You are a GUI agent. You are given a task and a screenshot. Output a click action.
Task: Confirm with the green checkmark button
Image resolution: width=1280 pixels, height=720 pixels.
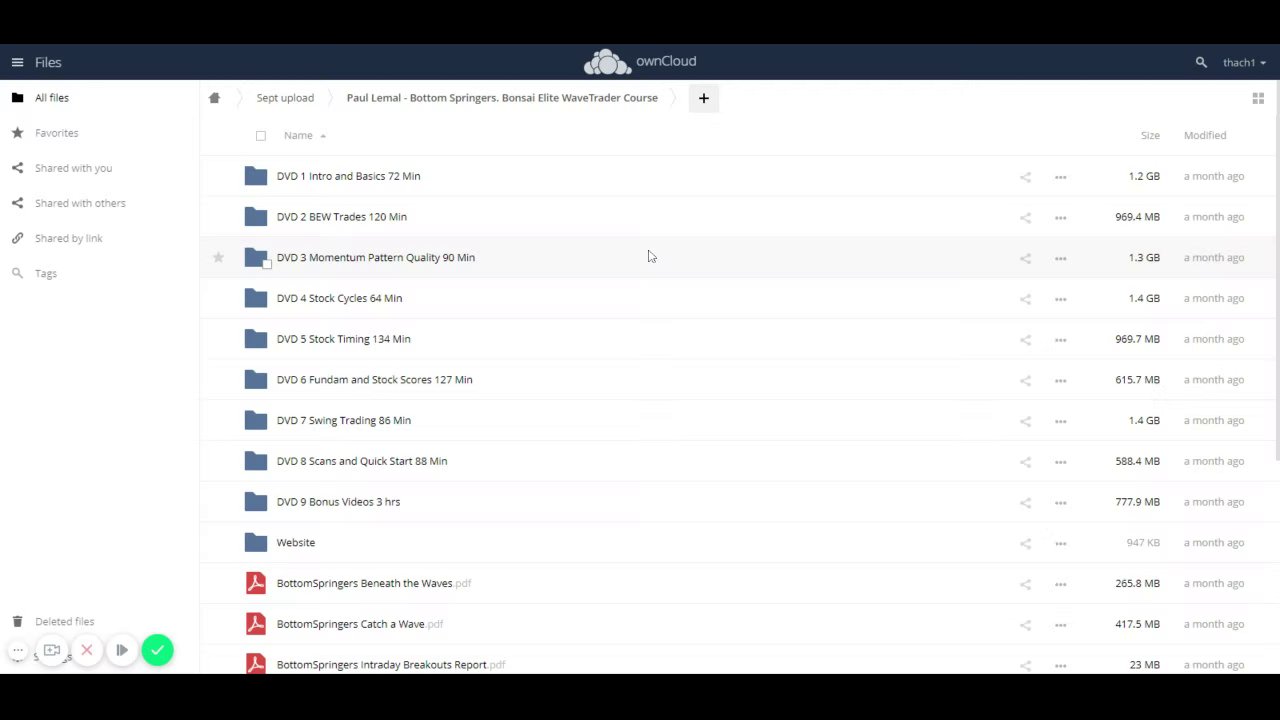[157, 650]
